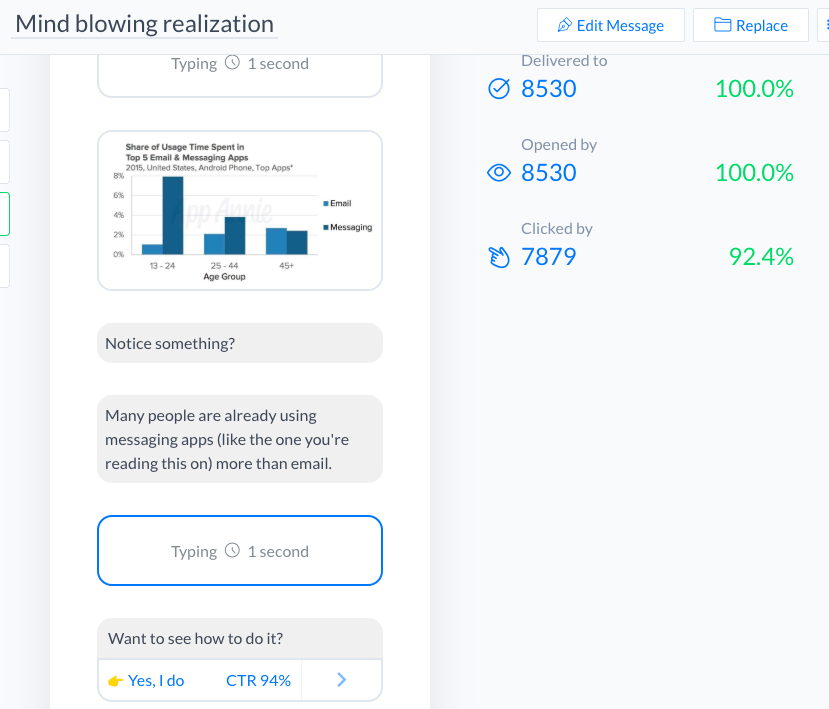This screenshot has width=829, height=709.
Task: Click the Messaging legend color swatch in chart
Action: pos(326,228)
